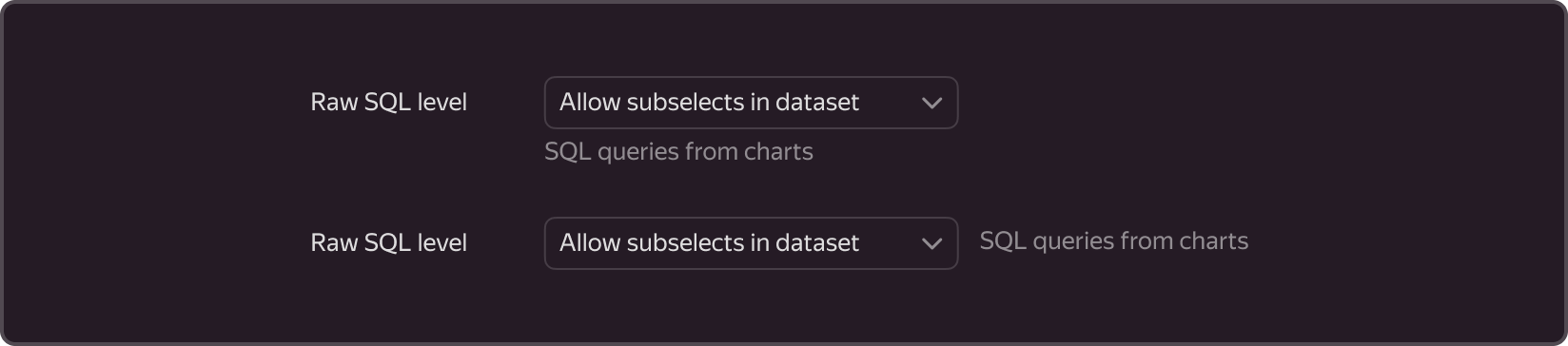Change Raw SQL level in the bottom row
1568x346 pixels.
[751, 243]
